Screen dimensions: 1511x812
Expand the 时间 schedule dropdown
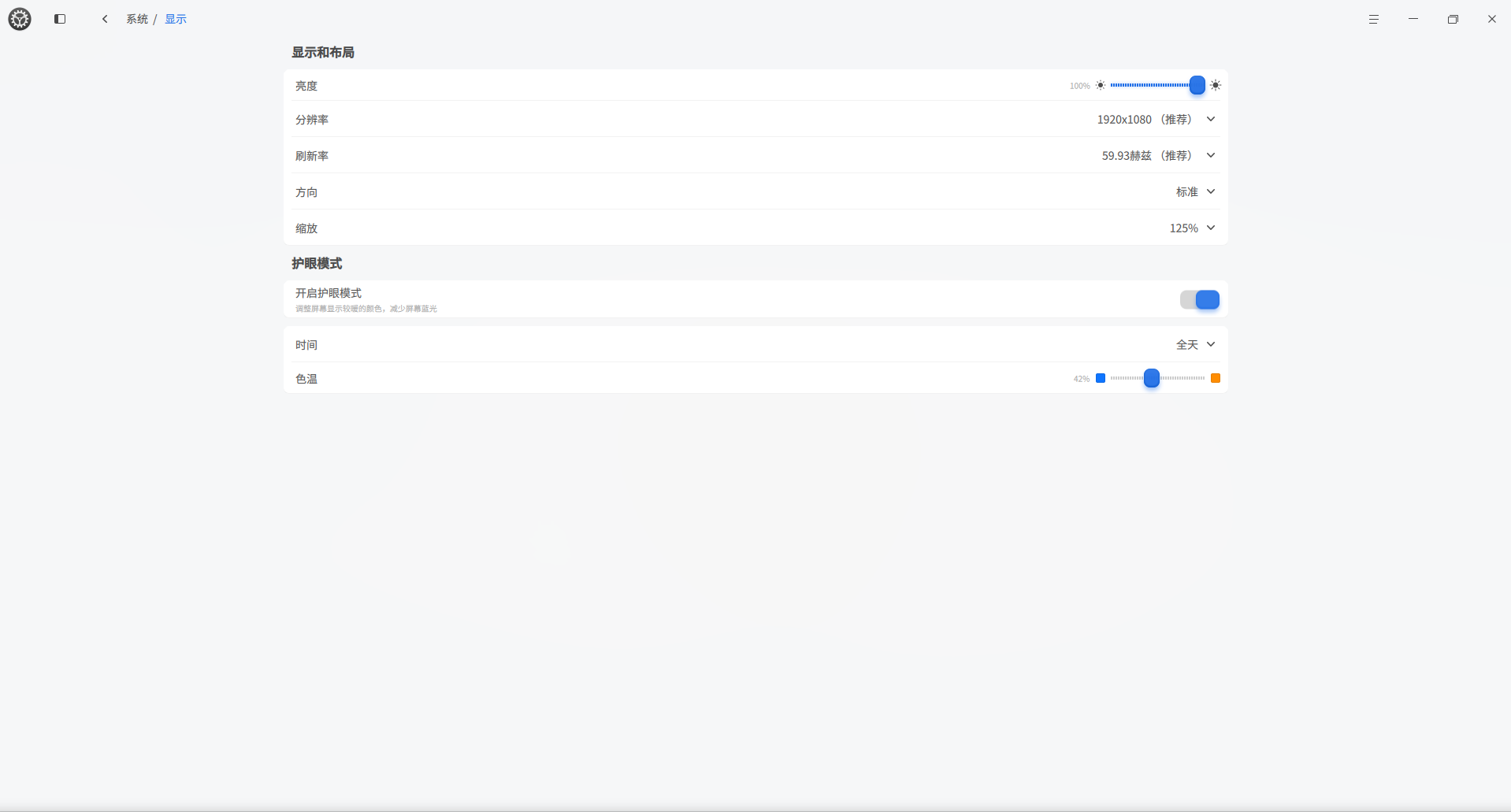(x=1210, y=344)
